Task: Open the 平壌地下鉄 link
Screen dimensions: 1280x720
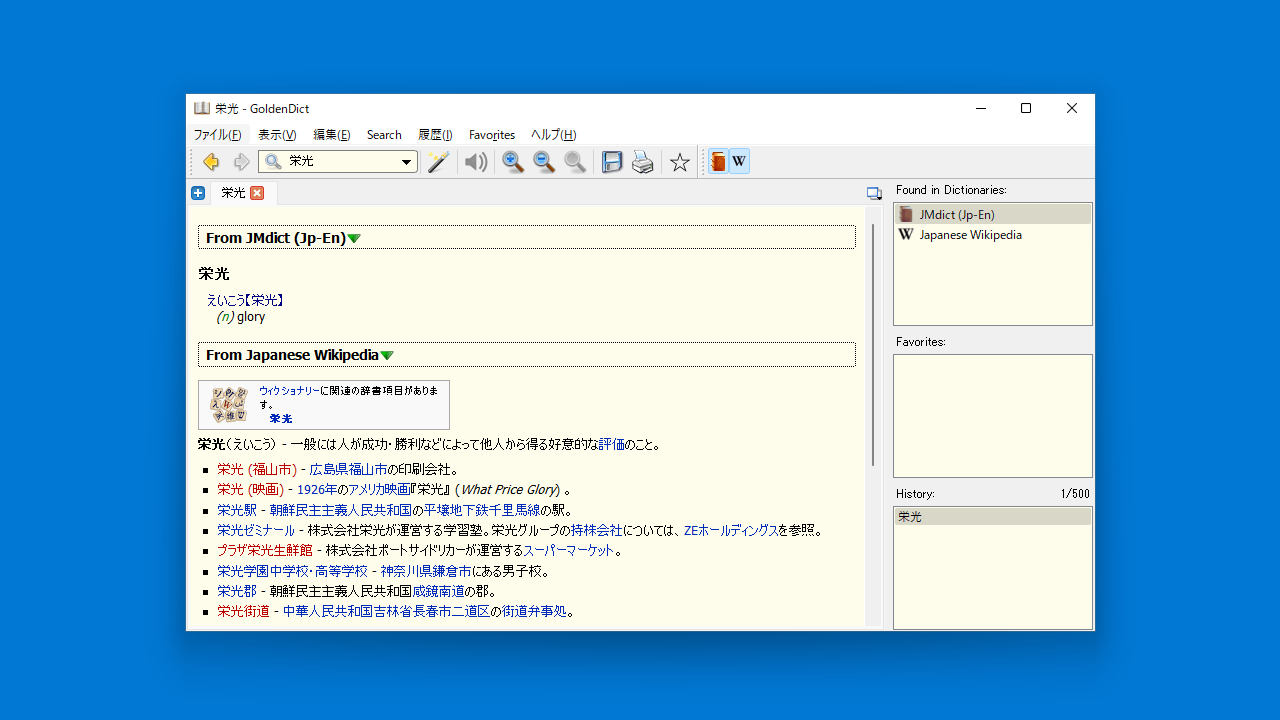Action: point(456,510)
